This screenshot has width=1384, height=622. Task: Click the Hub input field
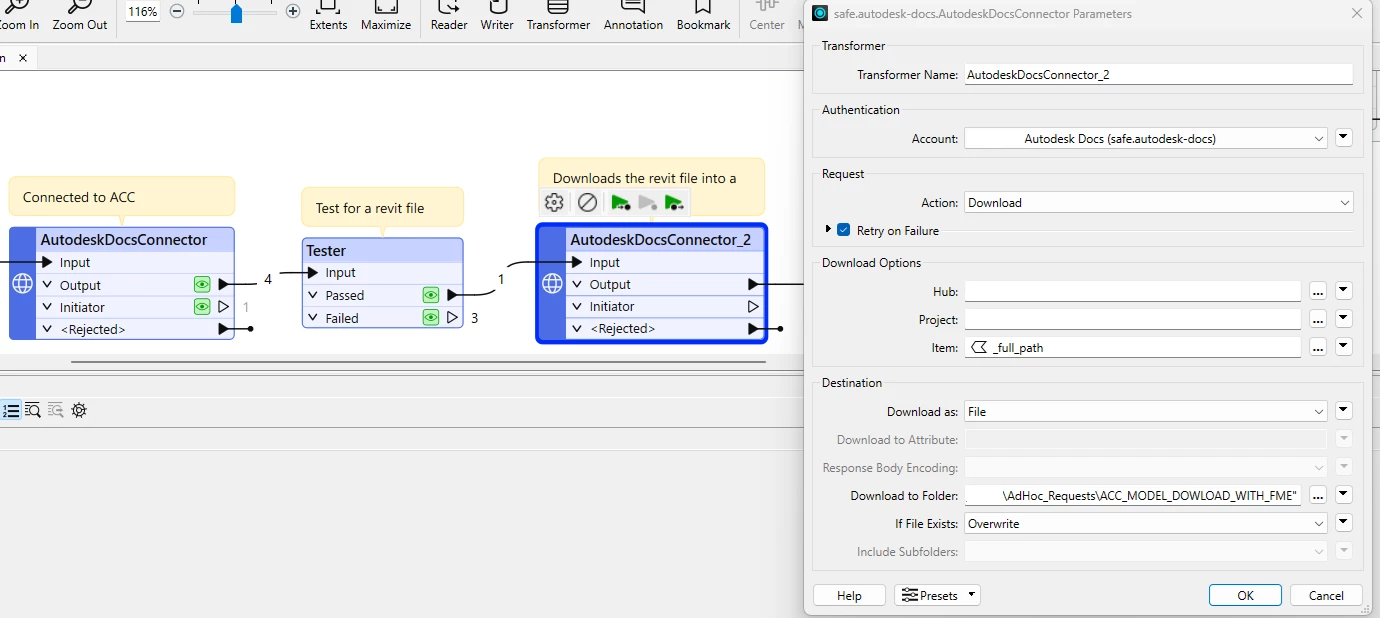pos(1133,292)
